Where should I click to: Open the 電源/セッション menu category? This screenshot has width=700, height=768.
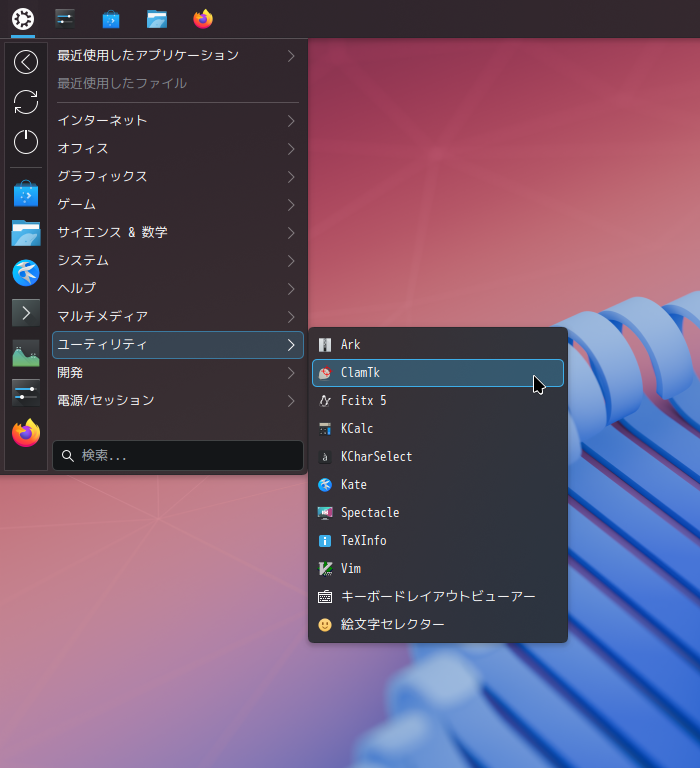tap(178, 401)
